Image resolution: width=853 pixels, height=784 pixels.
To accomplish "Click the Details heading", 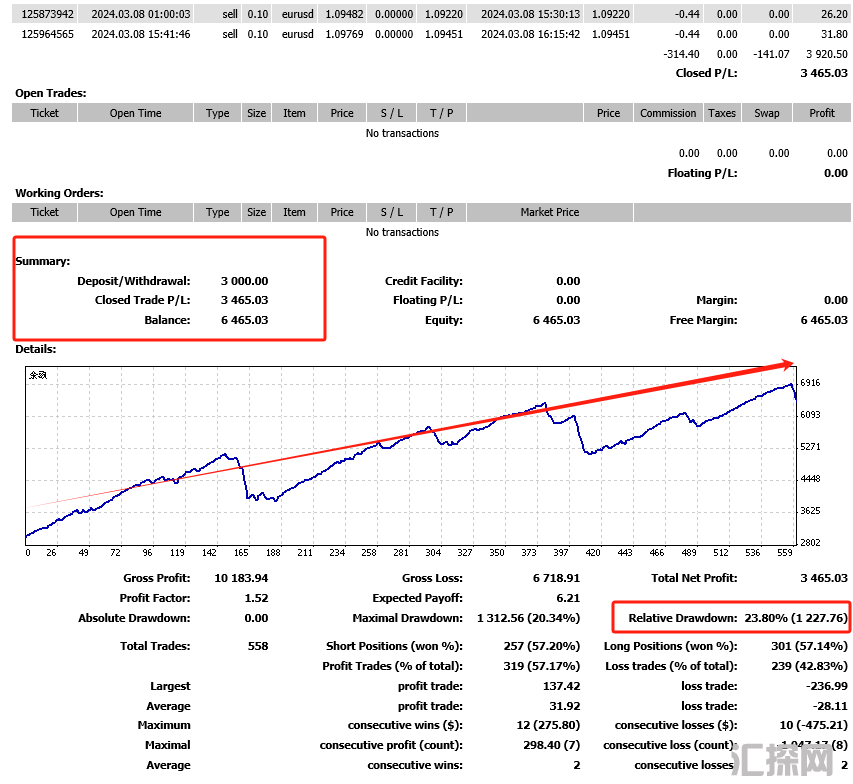I will [x=35, y=349].
